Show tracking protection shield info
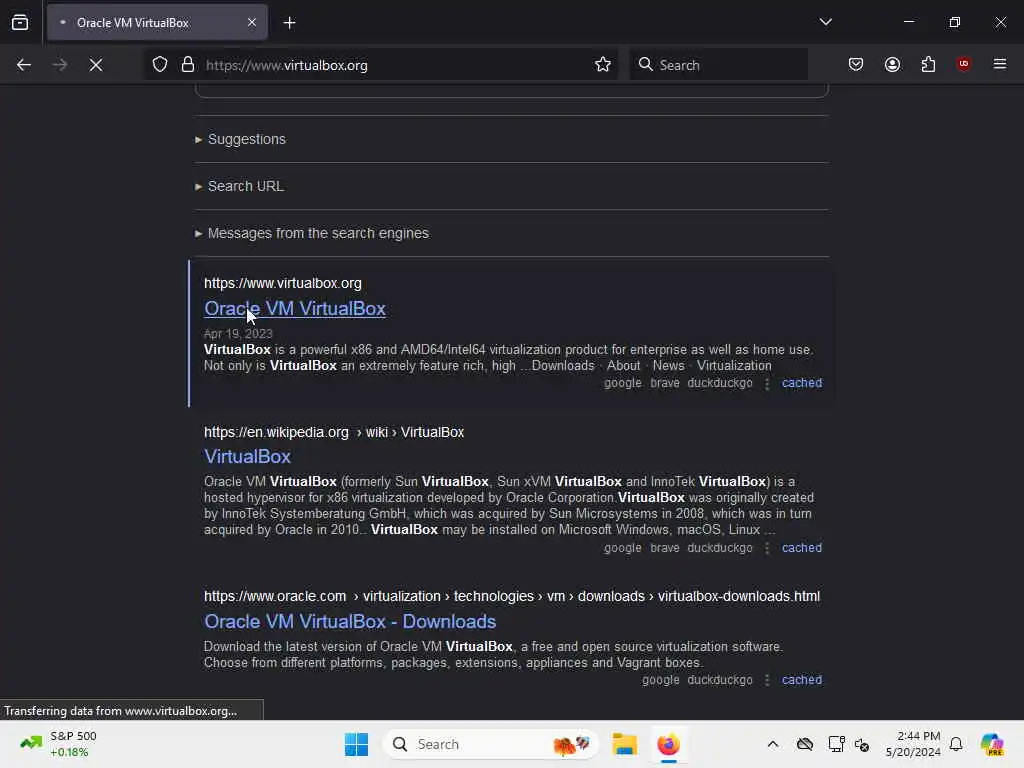 160,65
